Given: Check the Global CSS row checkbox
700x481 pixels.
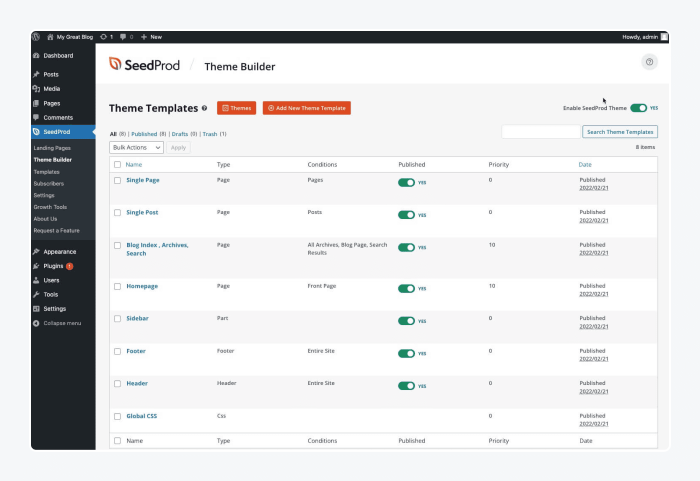Looking at the screenshot, I should 117,416.
